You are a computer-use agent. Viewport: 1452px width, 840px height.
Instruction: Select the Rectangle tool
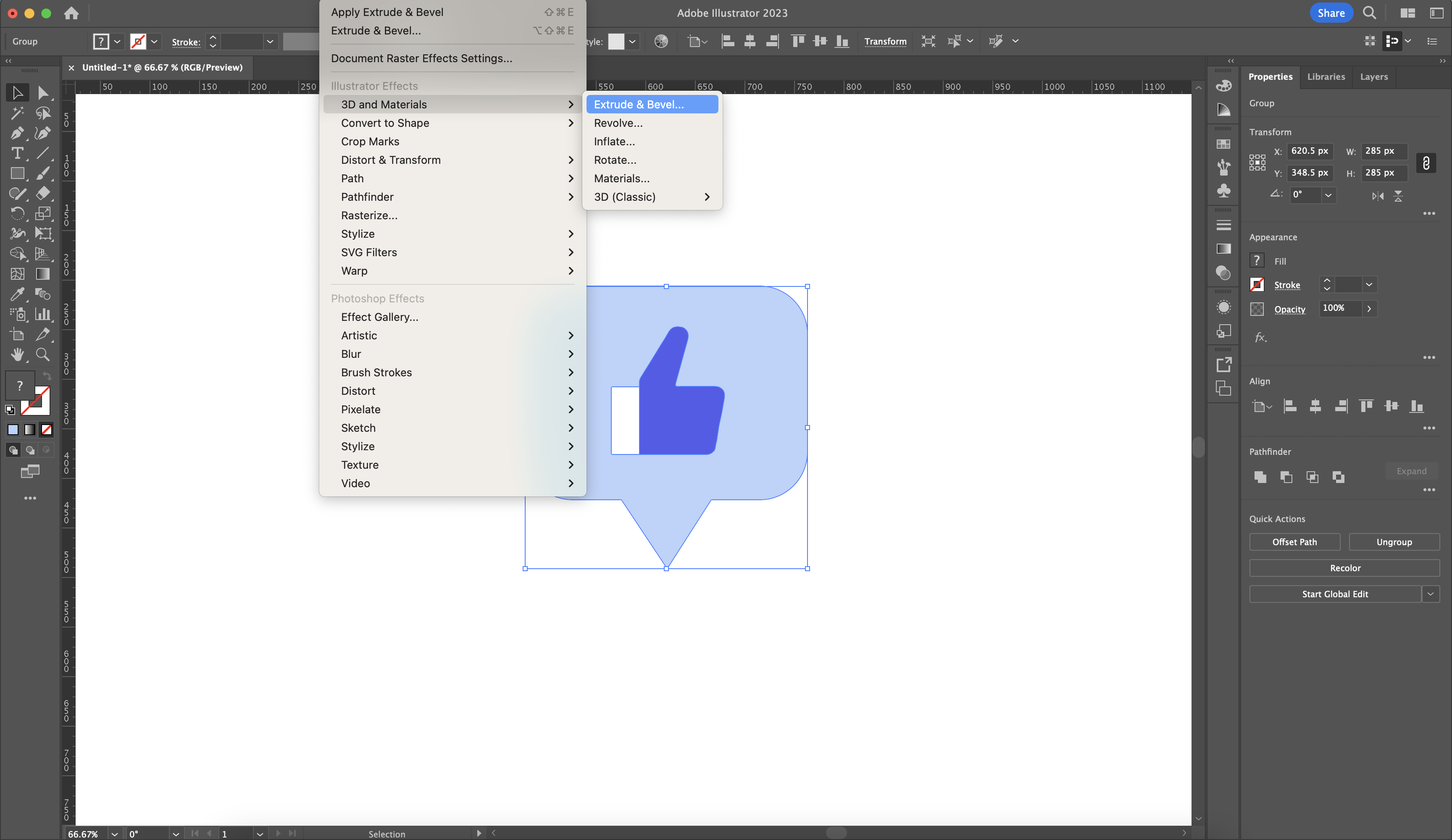click(x=17, y=173)
